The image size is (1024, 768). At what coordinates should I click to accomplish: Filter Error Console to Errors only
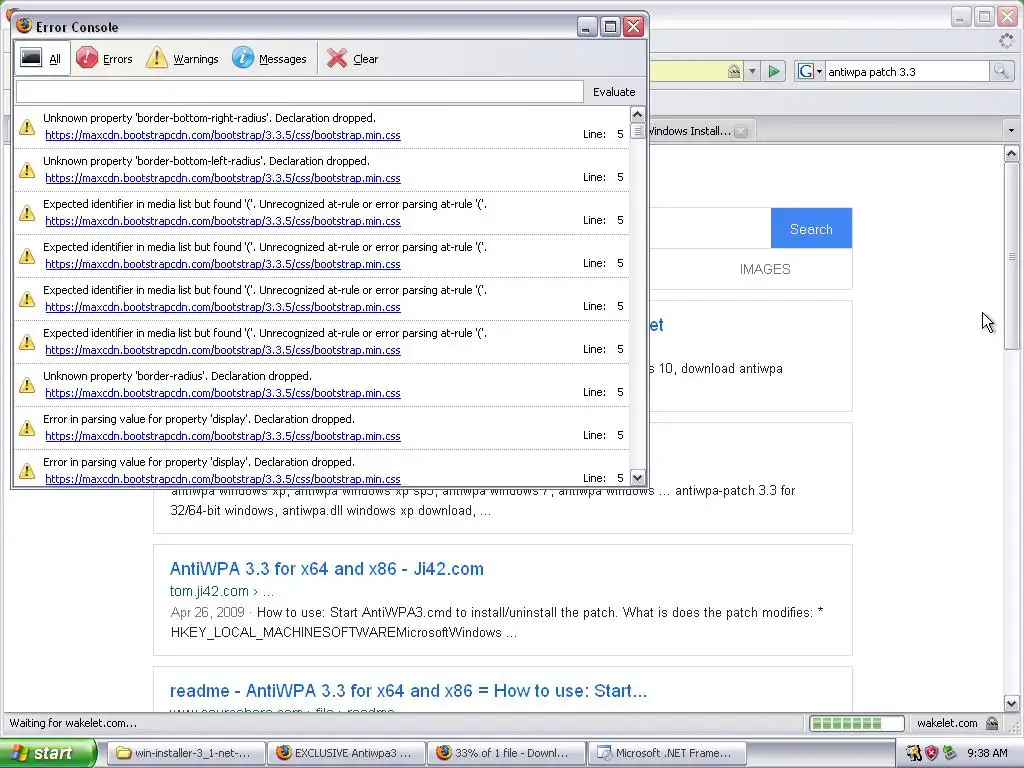(x=104, y=59)
